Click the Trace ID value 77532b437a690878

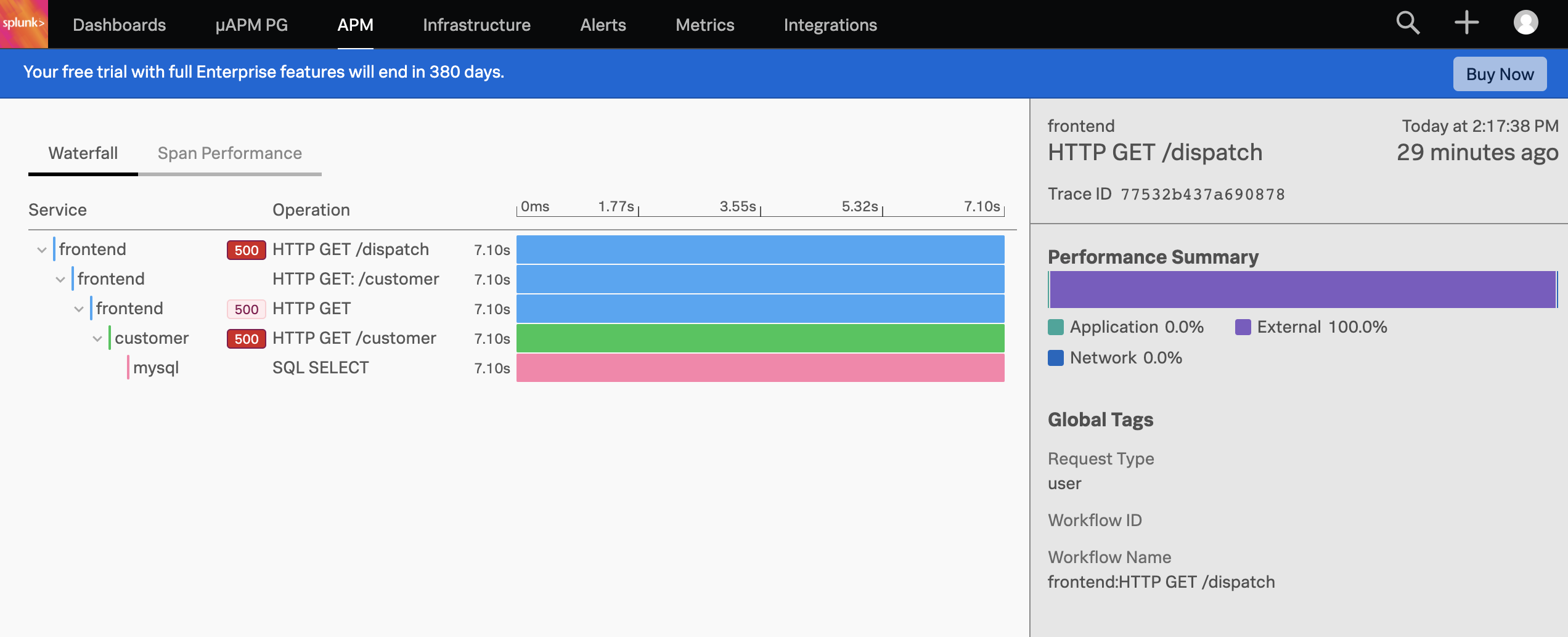pos(1203,195)
